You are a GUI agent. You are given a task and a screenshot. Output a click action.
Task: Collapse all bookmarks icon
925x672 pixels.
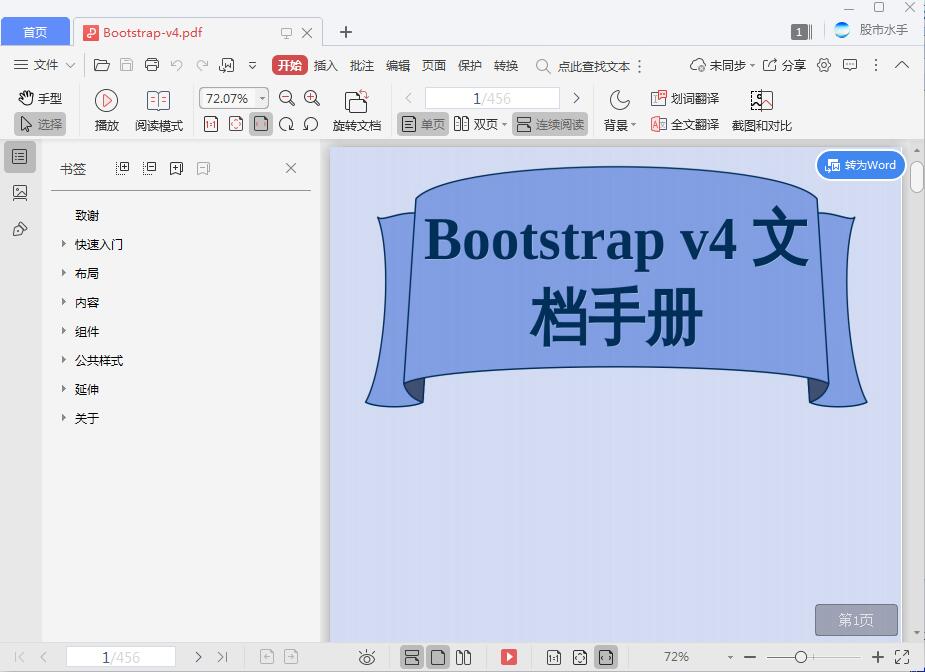click(149, 169)
